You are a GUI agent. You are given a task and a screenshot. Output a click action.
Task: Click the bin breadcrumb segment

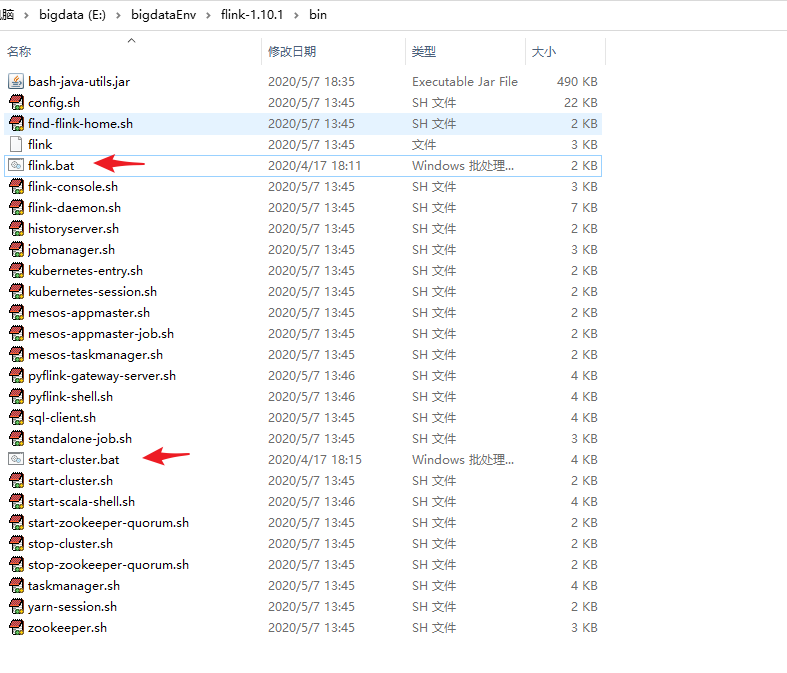(x=318, y=15)
